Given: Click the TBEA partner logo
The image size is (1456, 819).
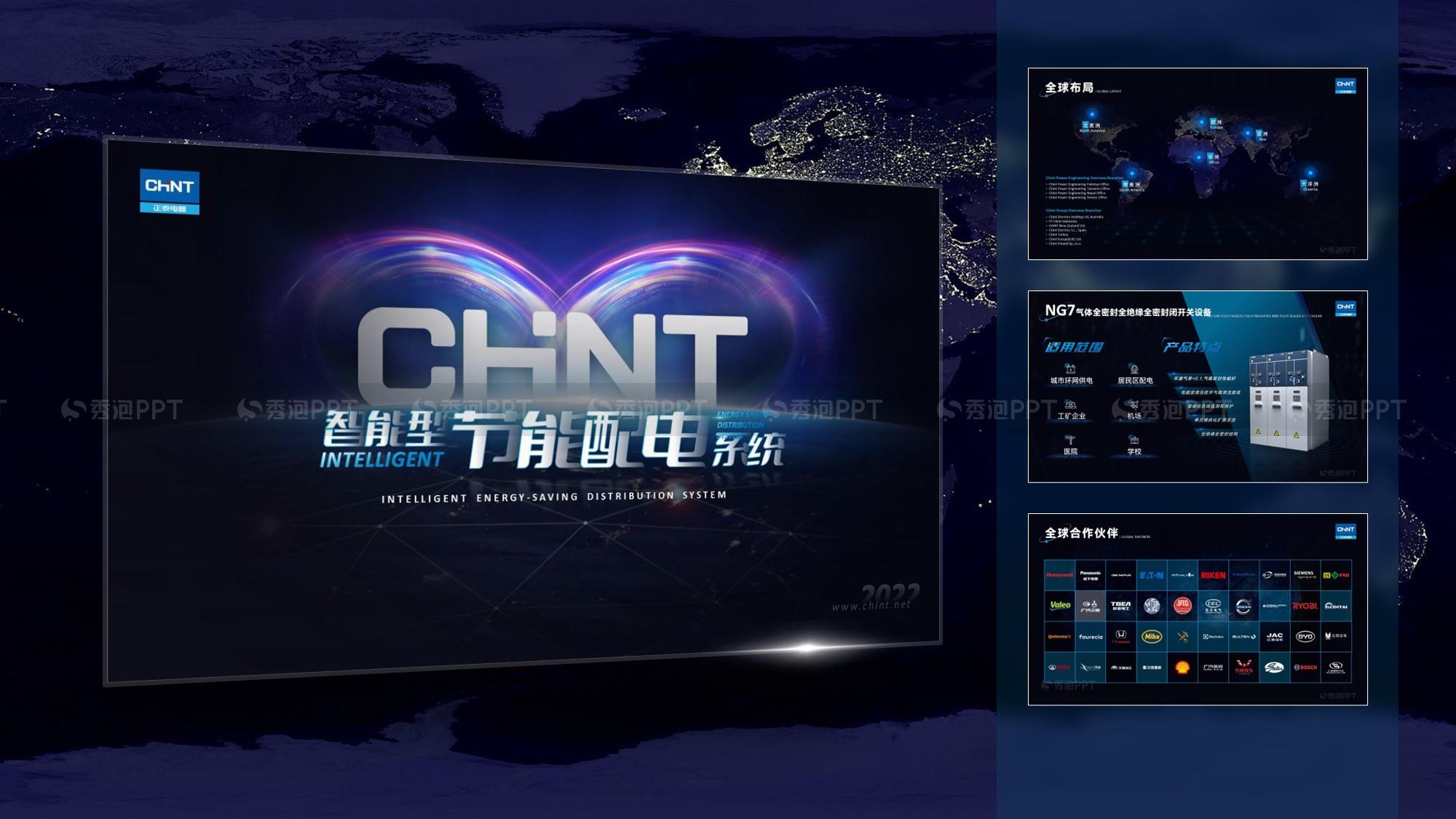Looking at the screenshot, I should (1121, 606).
